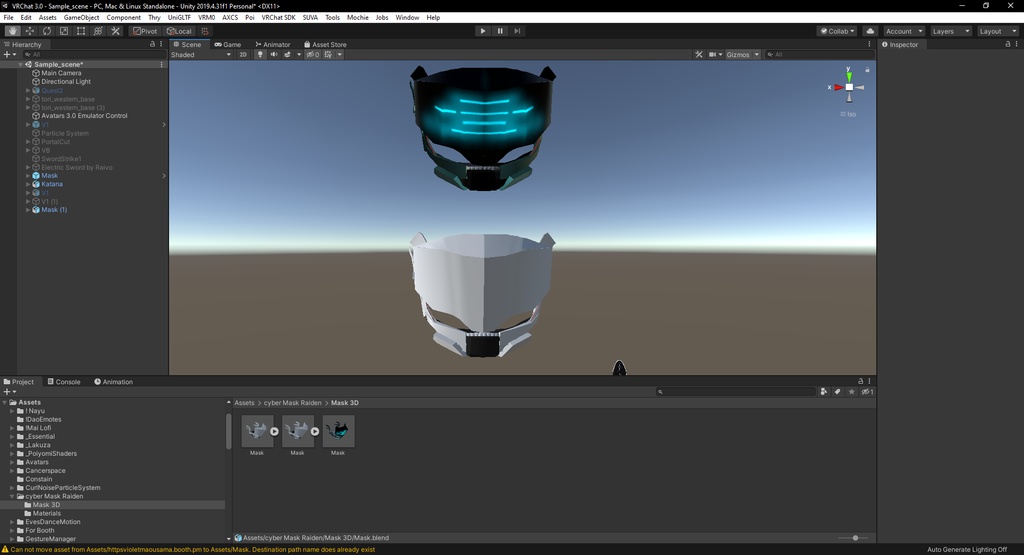Image resolution: width=1024 pixels, height=555 pixels.
Task: Open the Layout dropdown
Action: (998, 31)
